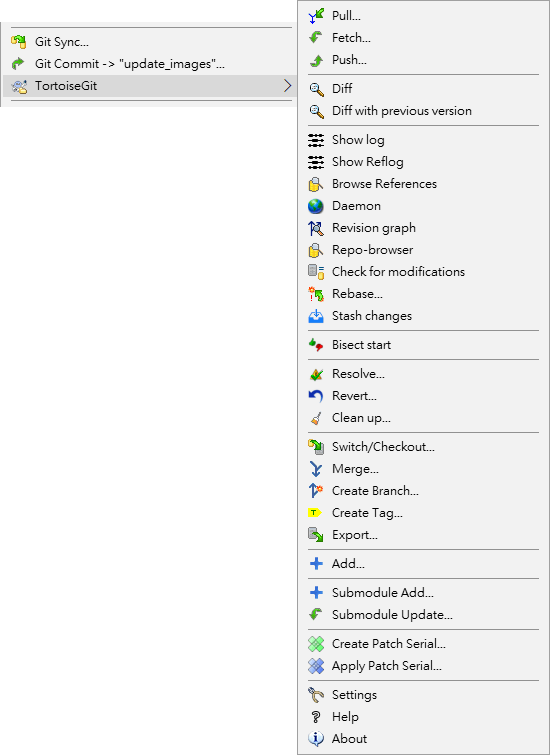Image resolution: width=550 pixels, height=755 pixels.
Task: Click the Show log lines icon
Action: pos(316,140)
